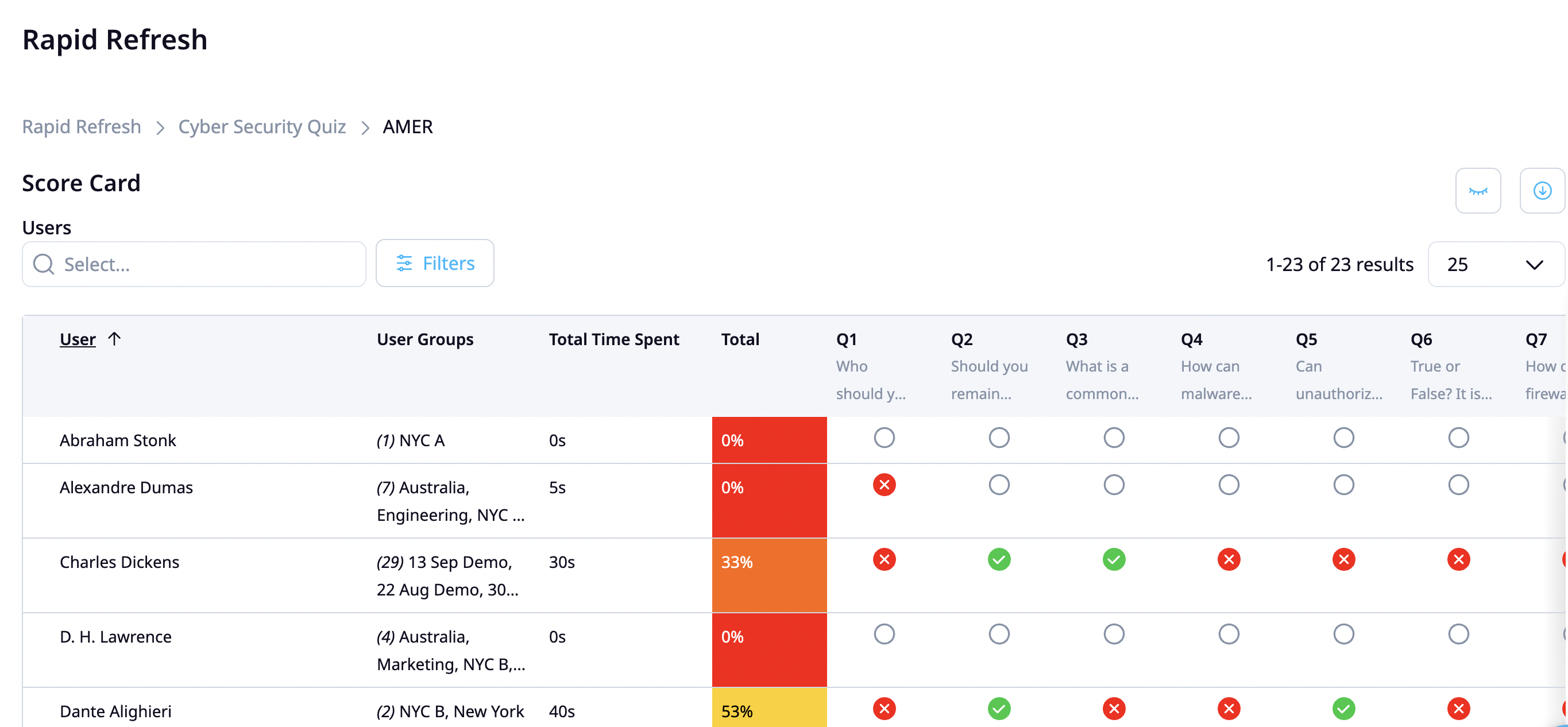Navigate to the Rapid Refresh breadcrumb link
The image size is (1568, 727).
(81, 126)
